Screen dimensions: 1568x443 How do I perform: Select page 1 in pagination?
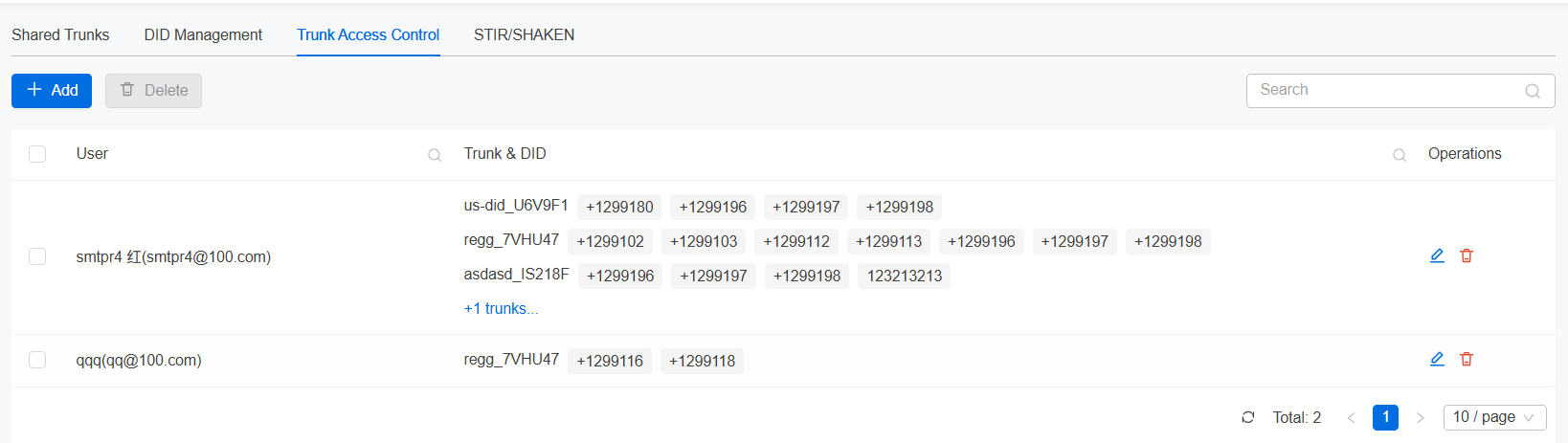(x=1385, y=417)
